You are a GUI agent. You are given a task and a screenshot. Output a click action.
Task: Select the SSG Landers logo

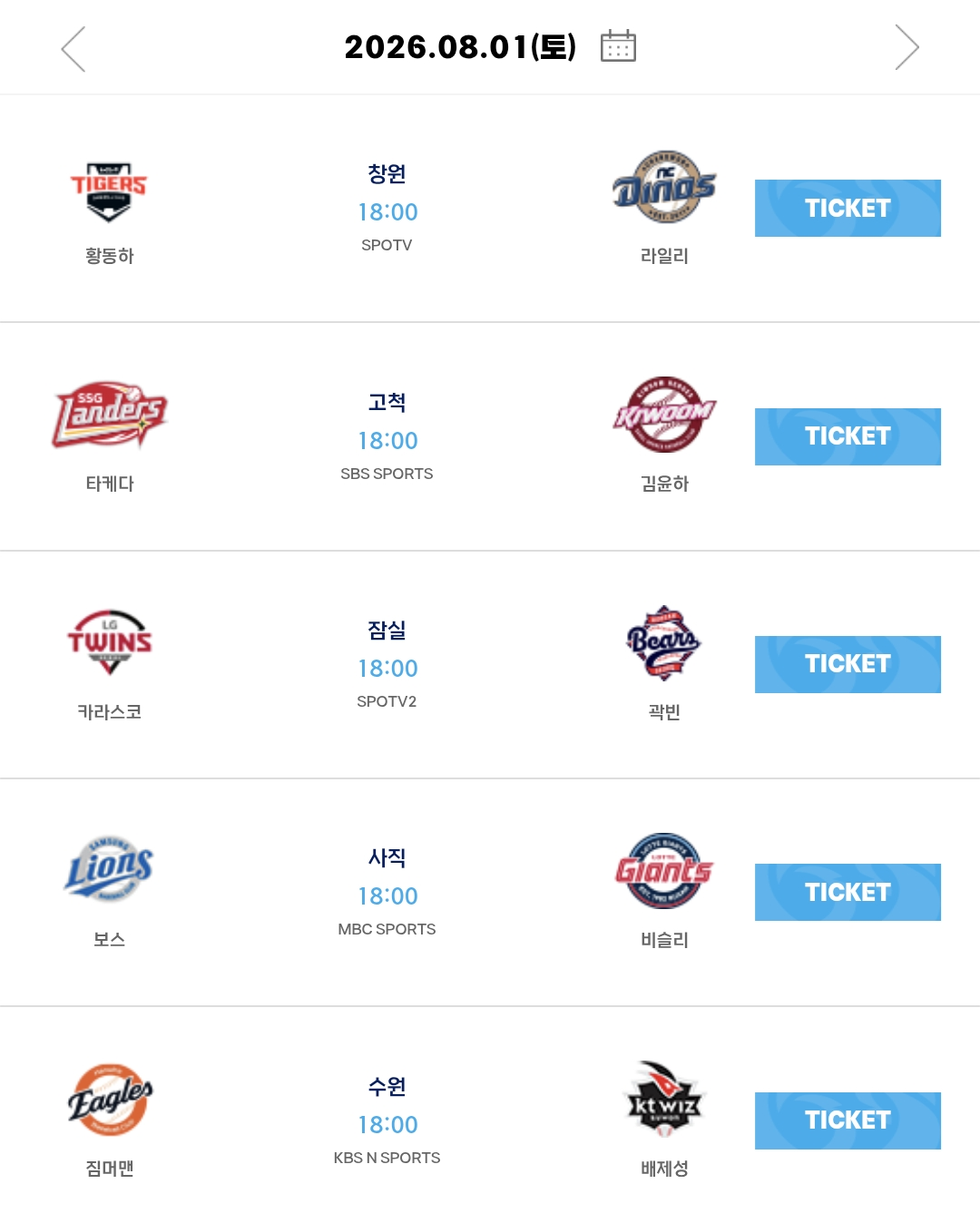pos(110,415)
